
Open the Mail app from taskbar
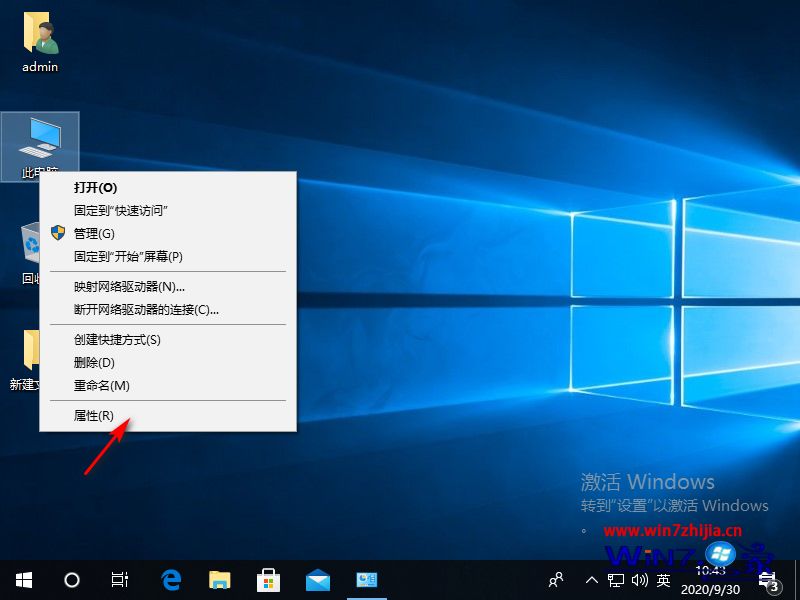tap(317, 580)
